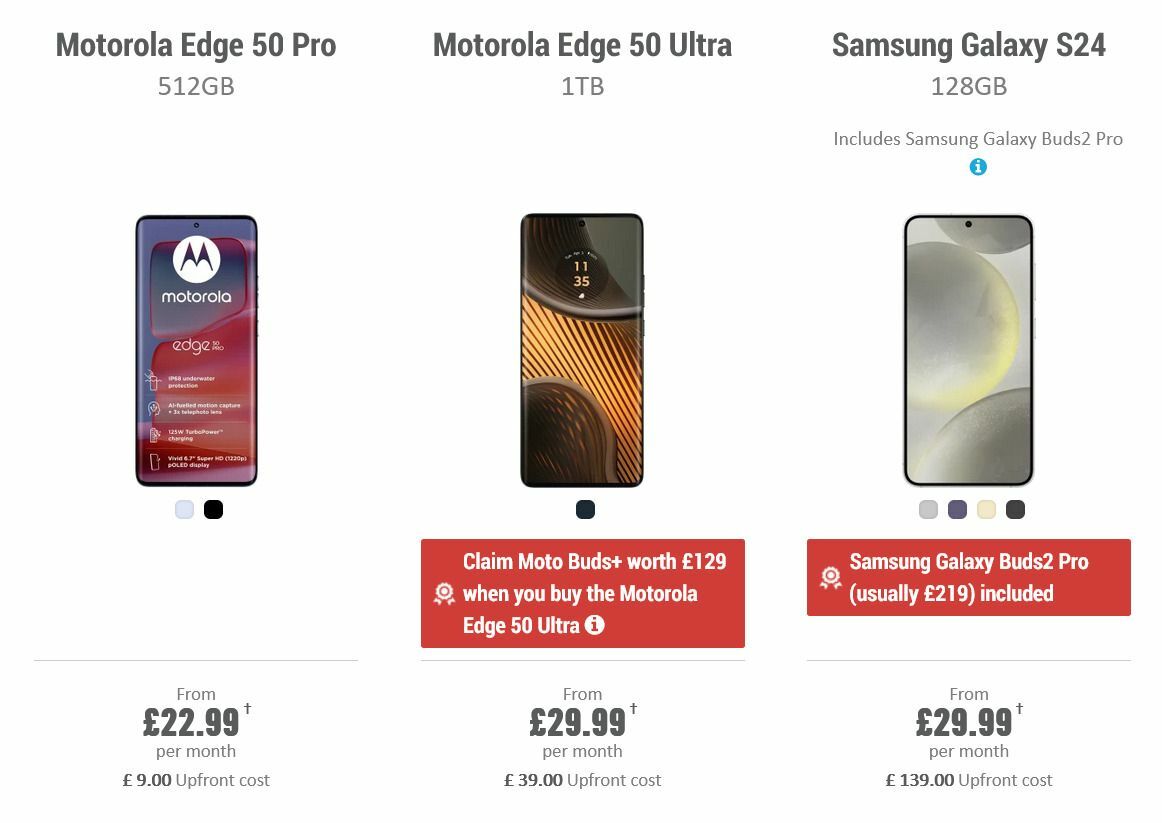
Task: Click the £9.00 upfront cost text
Action: pos(196,780)
